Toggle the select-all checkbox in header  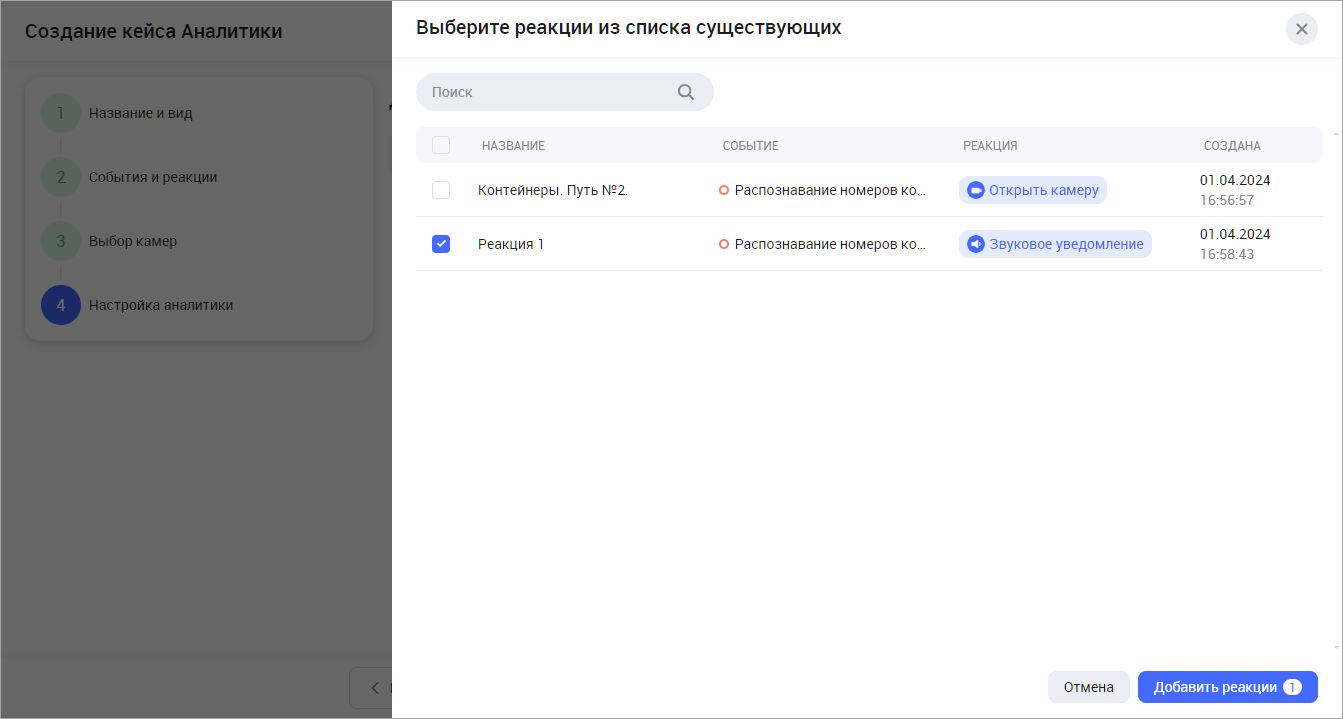pyautogui.click(x=441, y=146)
